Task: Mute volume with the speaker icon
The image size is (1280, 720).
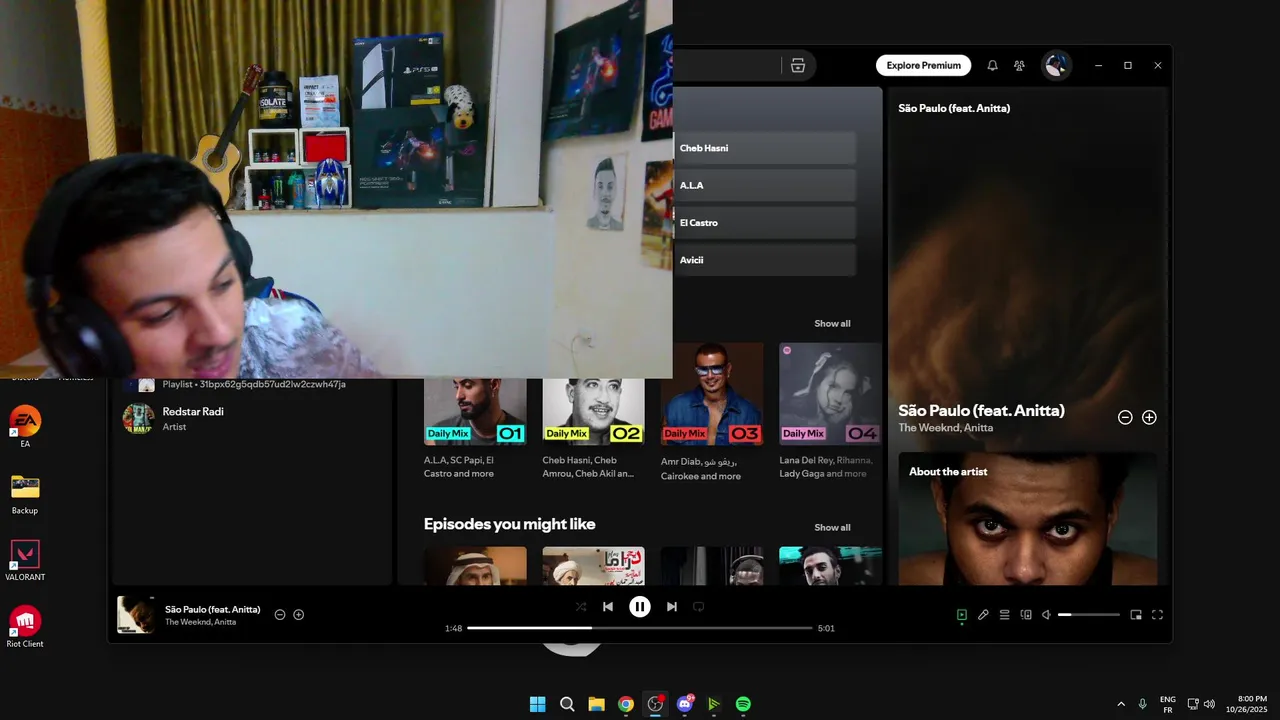Action: 1046,615
